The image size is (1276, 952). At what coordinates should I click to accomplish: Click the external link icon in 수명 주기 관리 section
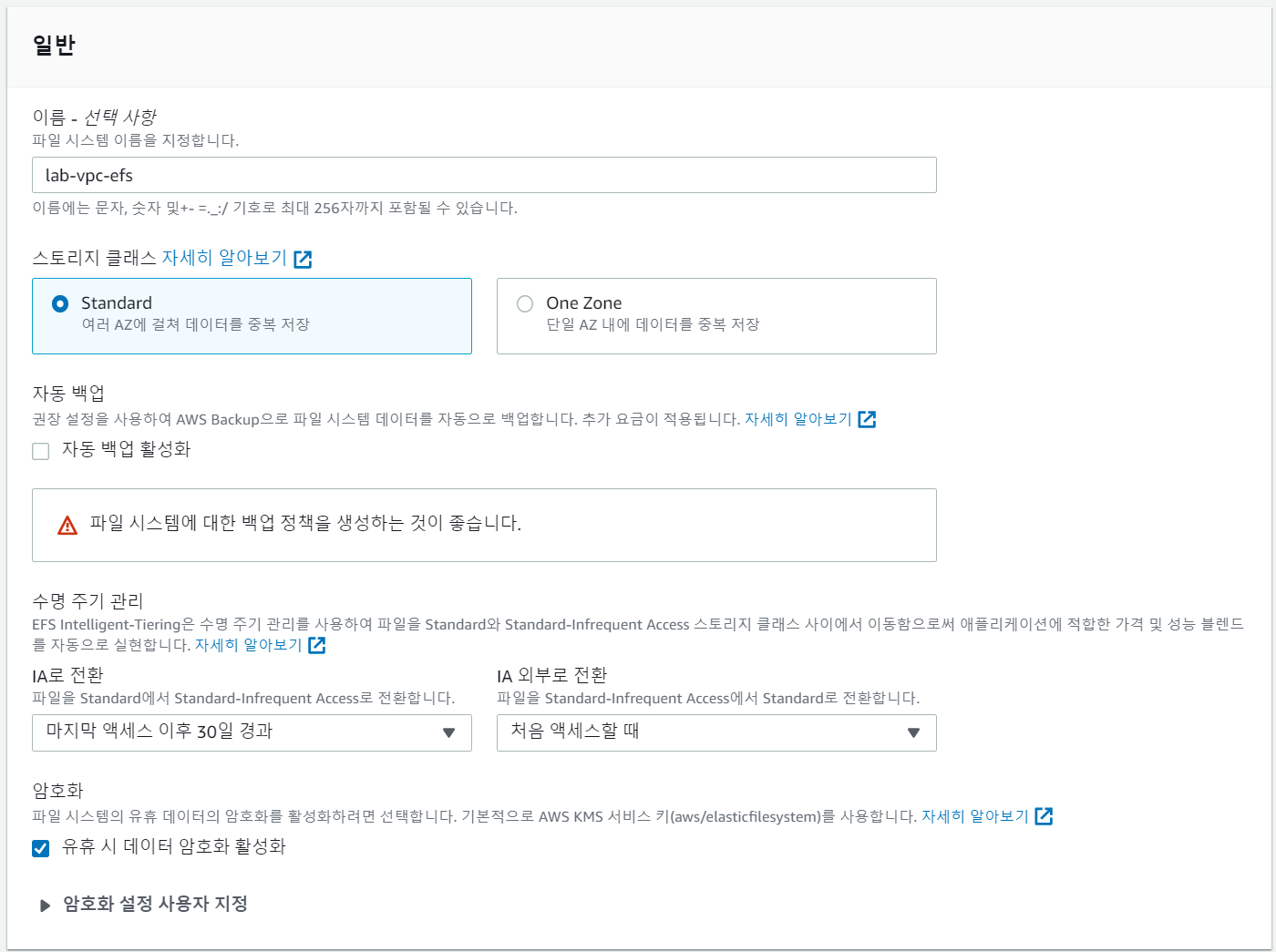[x=317, y=645]
